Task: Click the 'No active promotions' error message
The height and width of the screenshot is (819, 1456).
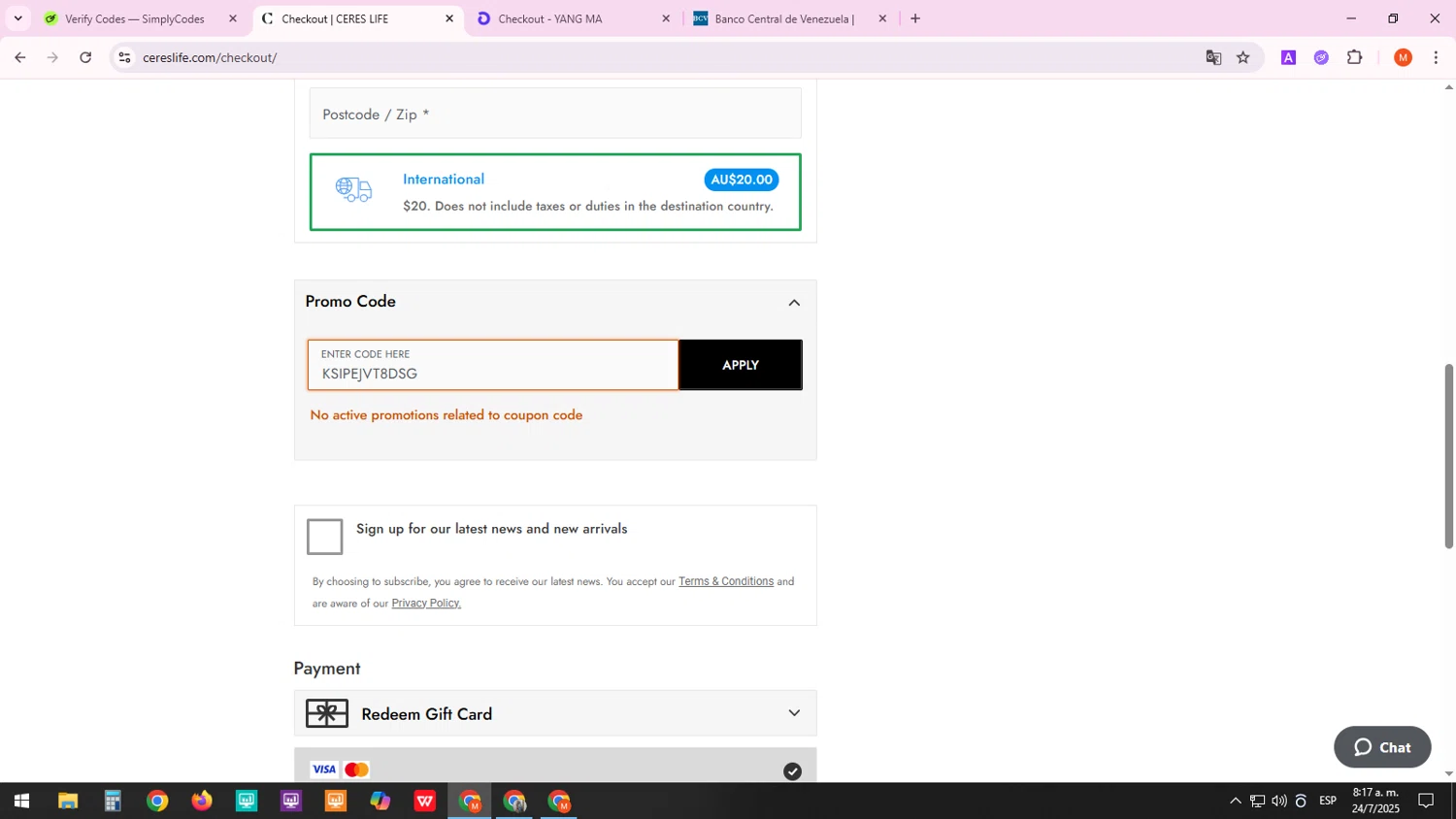Action: tap(447, 415)
